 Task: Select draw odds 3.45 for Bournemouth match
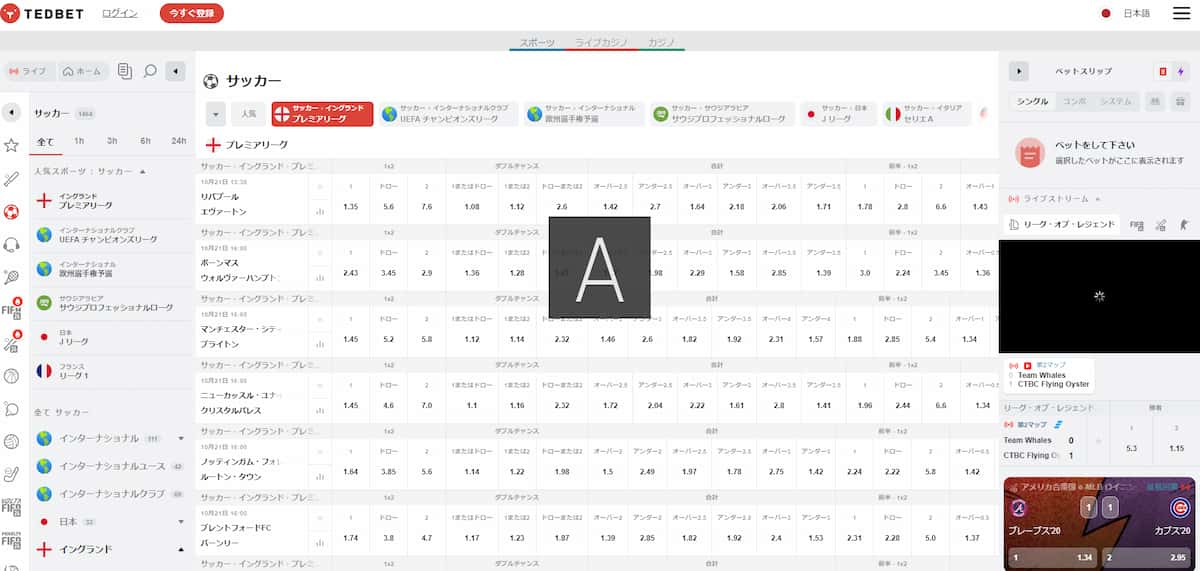point(389,272)
